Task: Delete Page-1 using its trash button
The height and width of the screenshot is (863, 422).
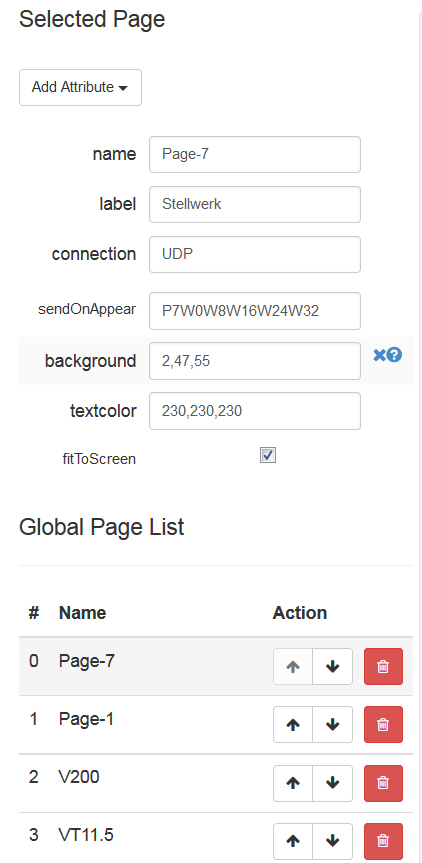Action: coord(383,725)
